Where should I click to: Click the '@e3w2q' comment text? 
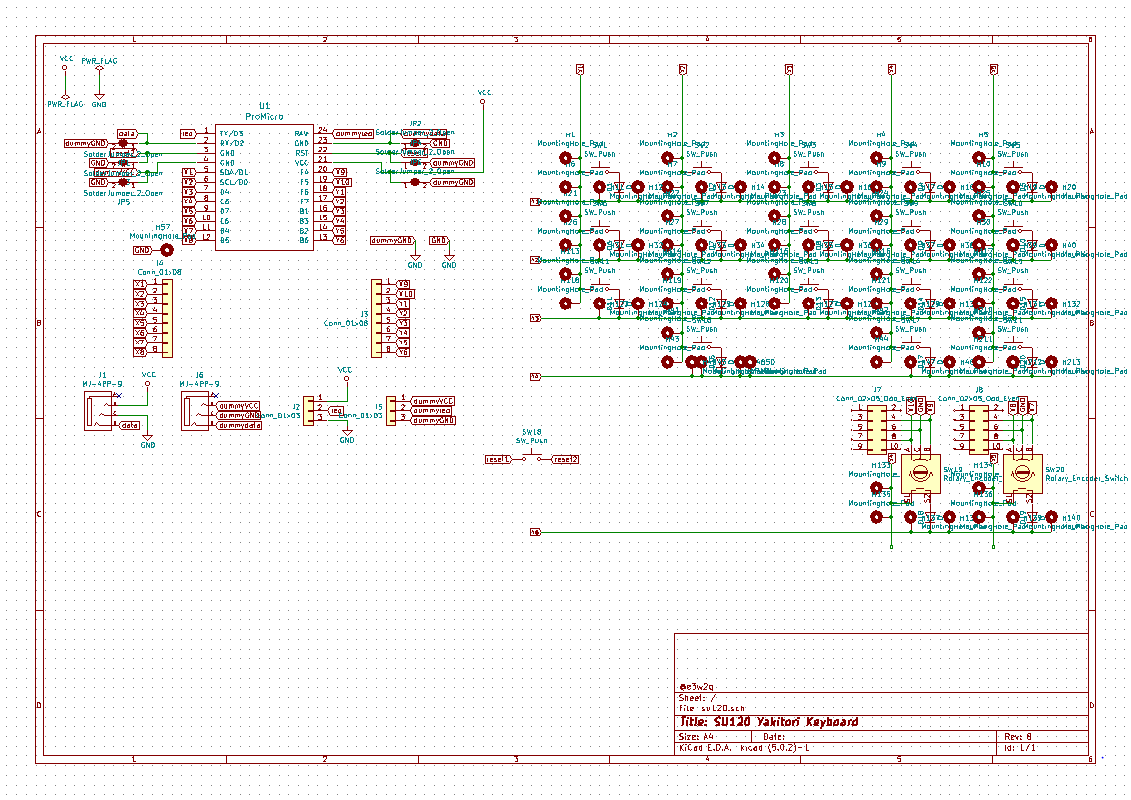[x=697, y=687]
